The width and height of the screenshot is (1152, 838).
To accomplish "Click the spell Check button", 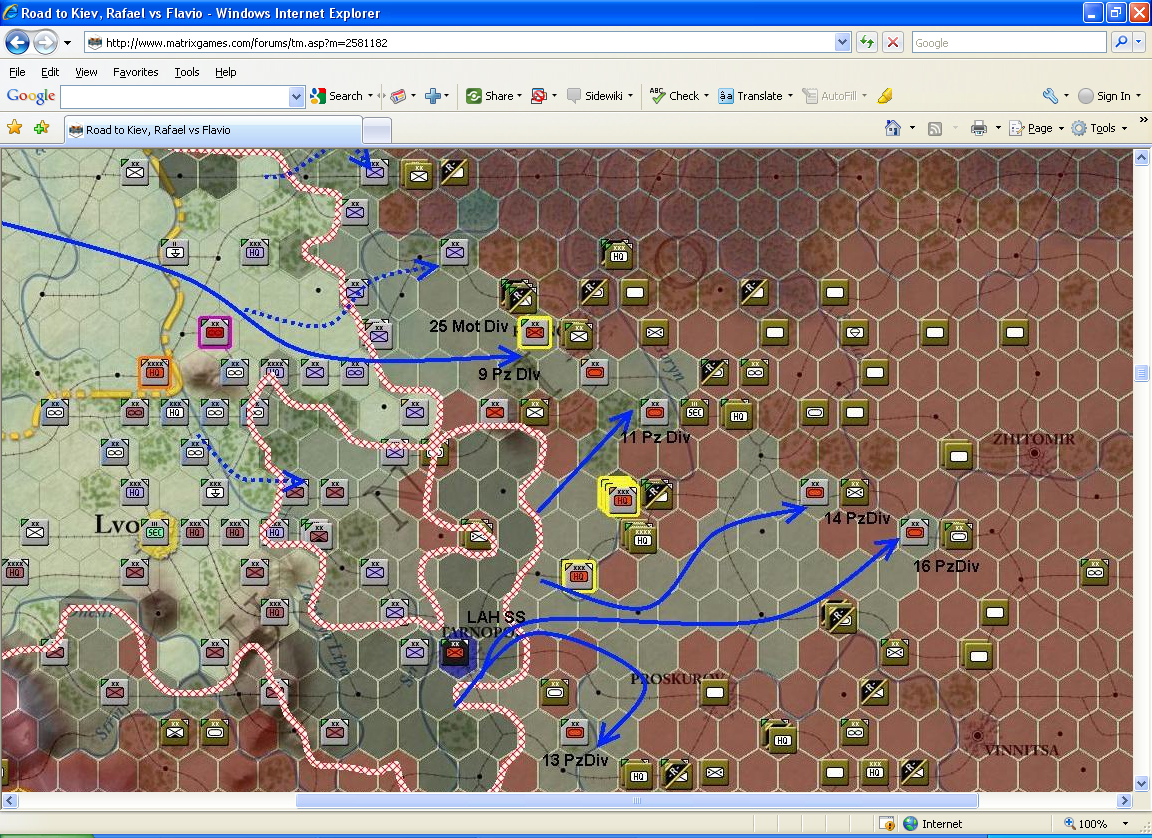I will click(x=674, y=96).
